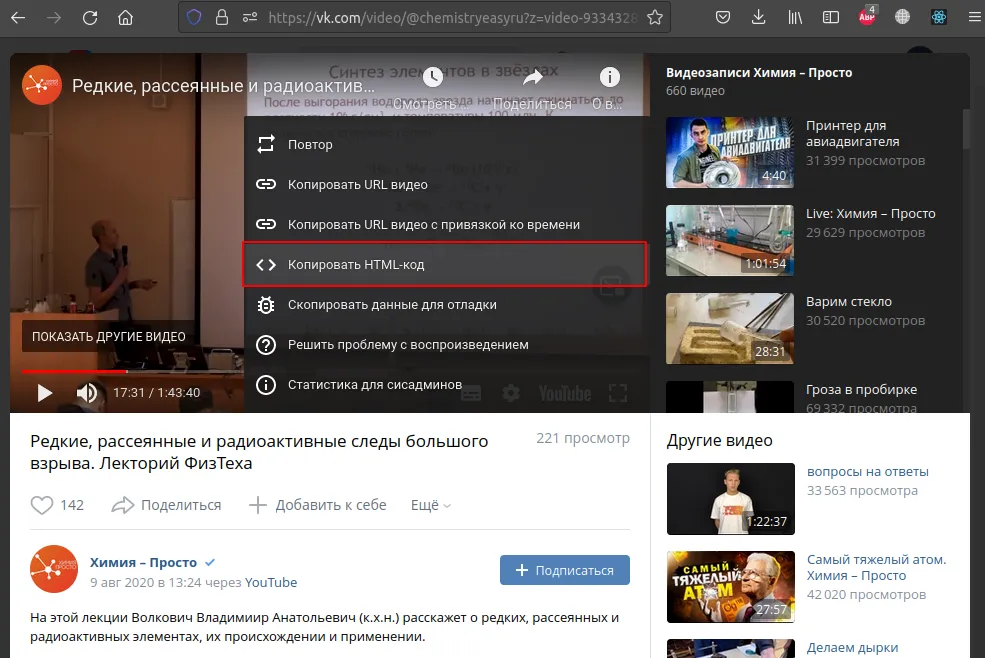985x658 pixels.
Task: Click Поделиться below the video
Action: [166, 505]
